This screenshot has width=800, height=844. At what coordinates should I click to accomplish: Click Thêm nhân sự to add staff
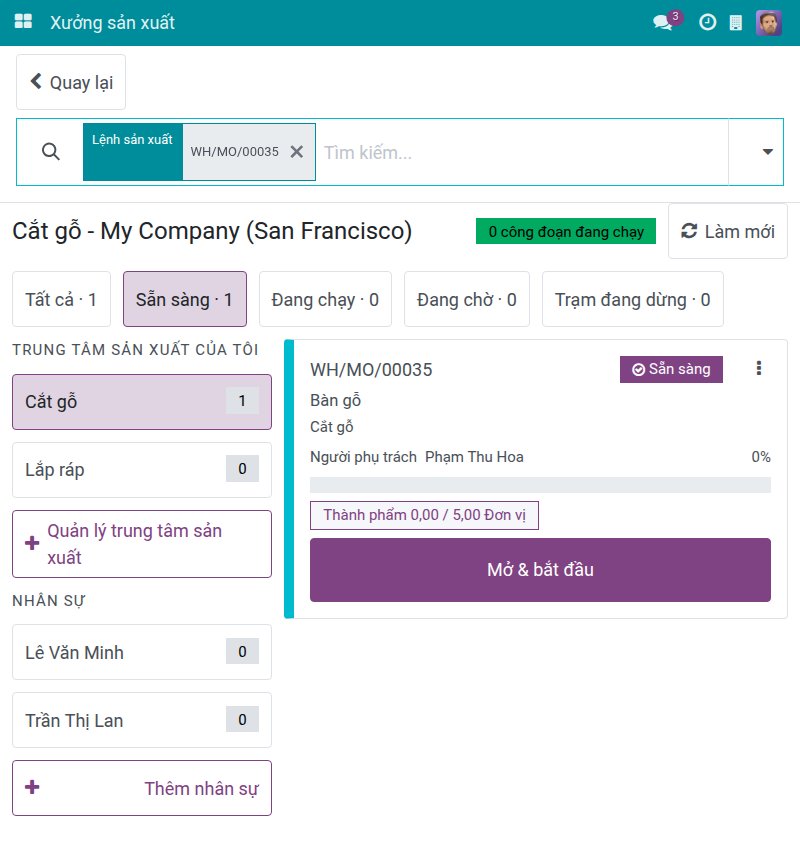coord(142,788)
